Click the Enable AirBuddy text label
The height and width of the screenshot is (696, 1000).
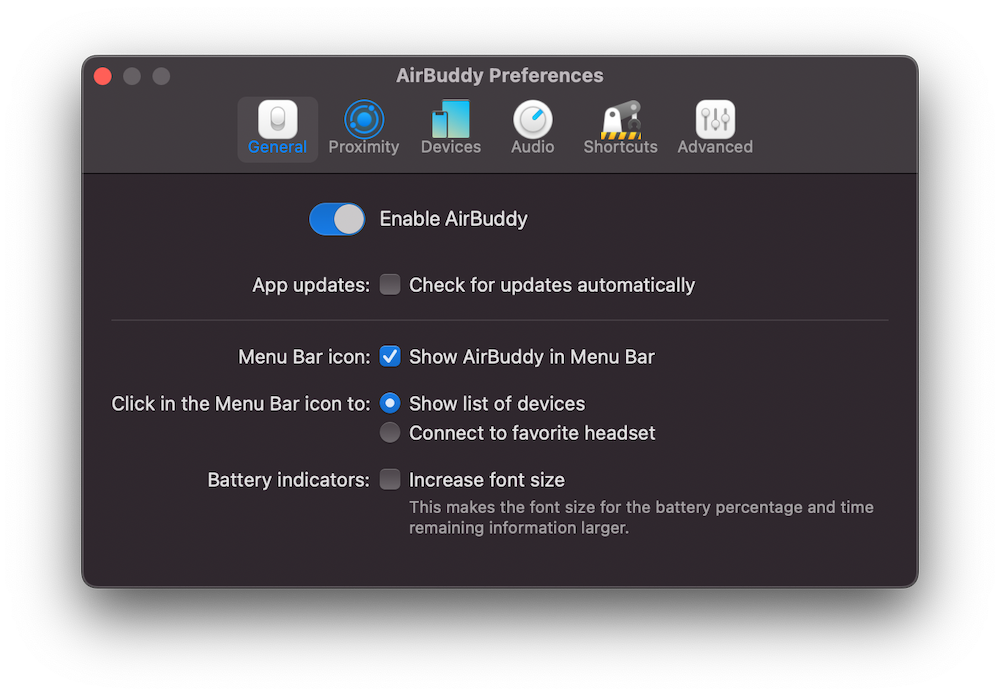coord(453,219)
